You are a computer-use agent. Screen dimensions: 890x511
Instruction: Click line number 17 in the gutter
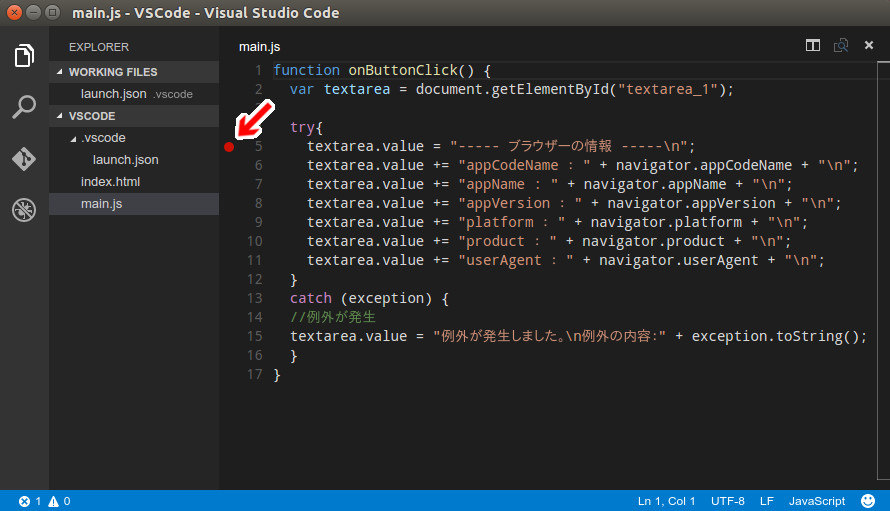point(255,374)
